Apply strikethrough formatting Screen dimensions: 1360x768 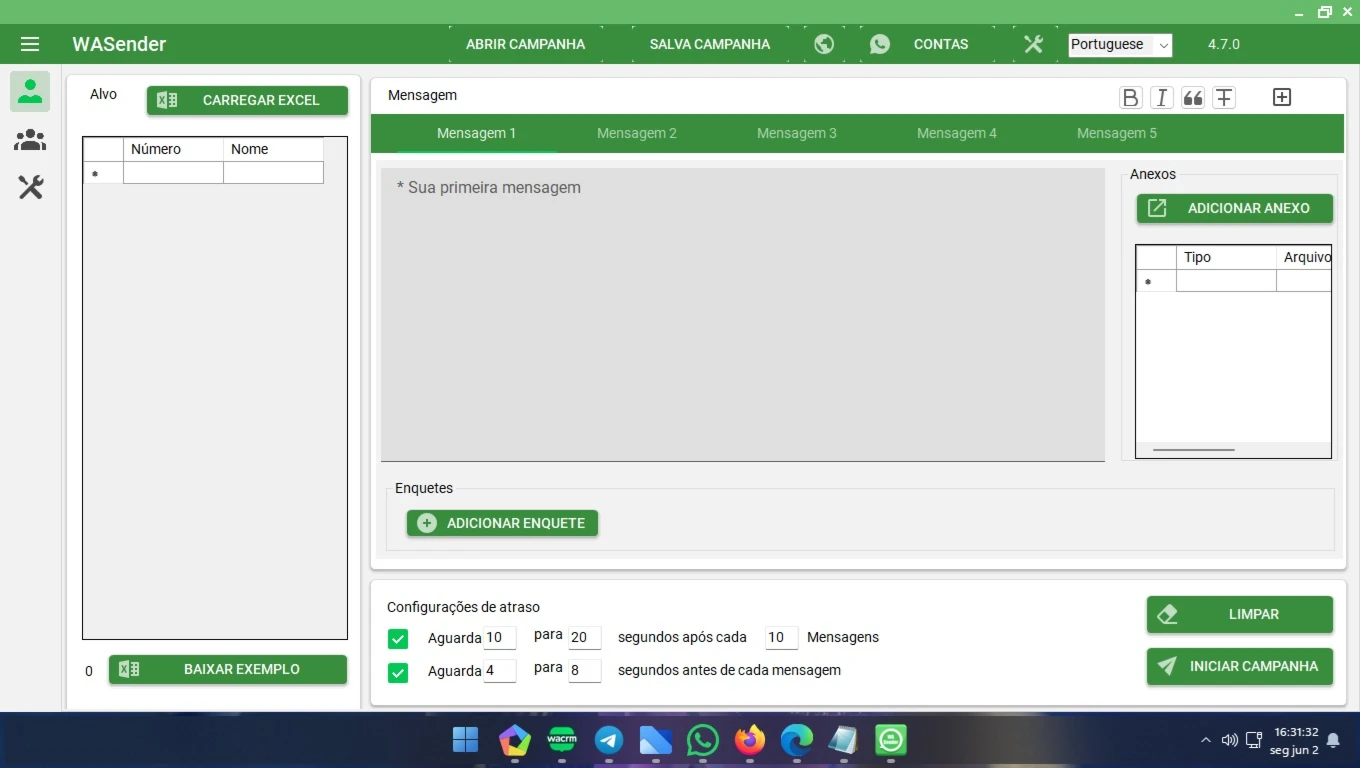tap(1224, 97)
